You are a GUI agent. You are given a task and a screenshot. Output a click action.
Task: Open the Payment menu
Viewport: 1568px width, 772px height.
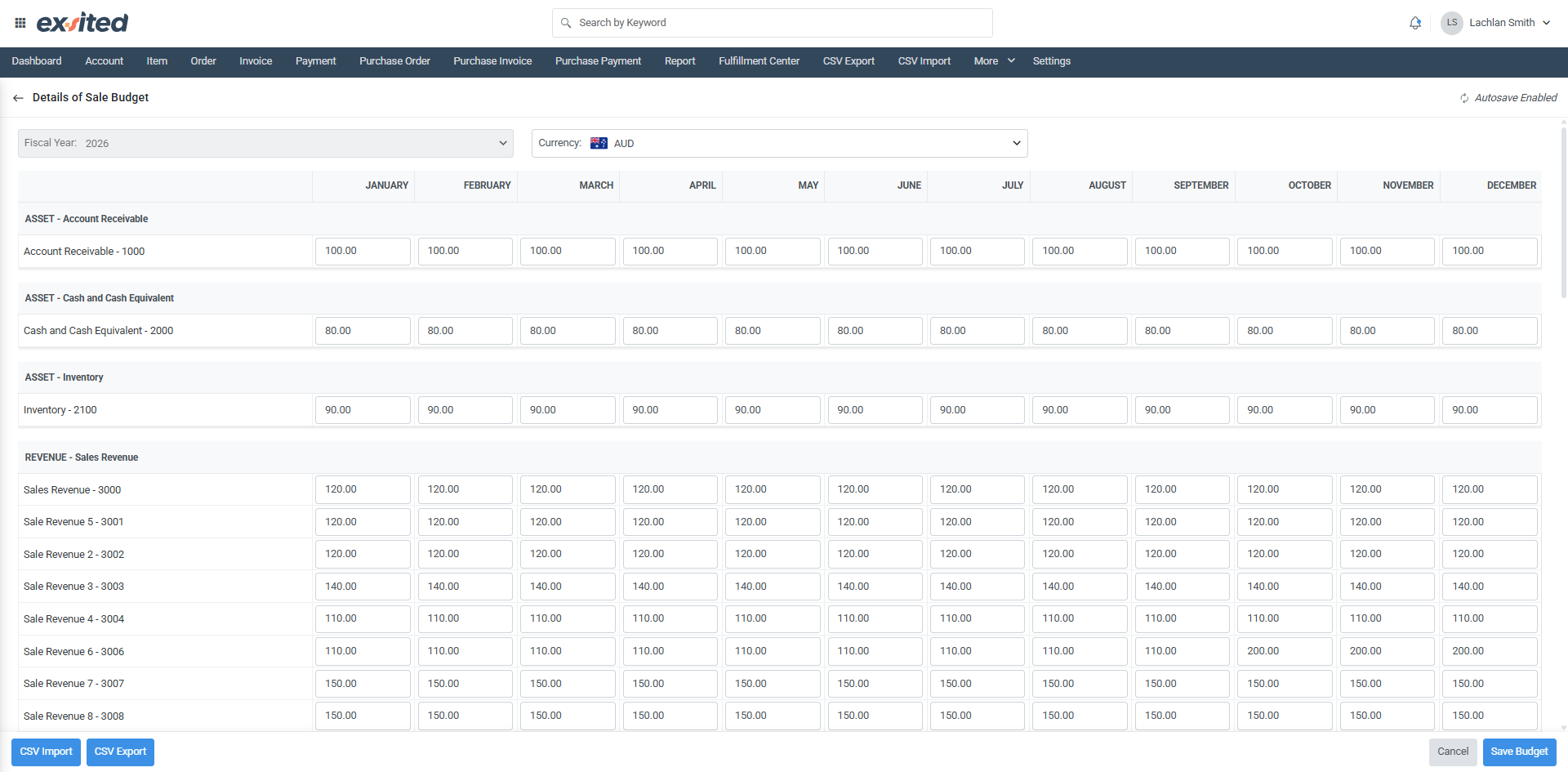click(316, 61)
